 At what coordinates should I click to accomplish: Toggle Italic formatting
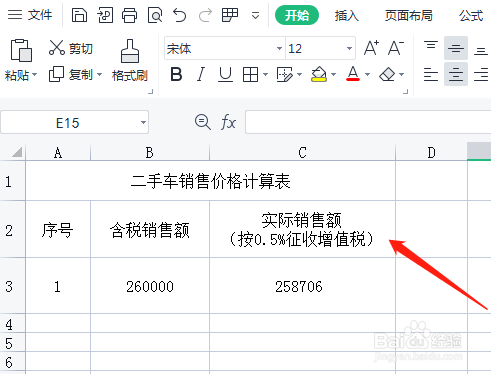[x=201, y=74]
